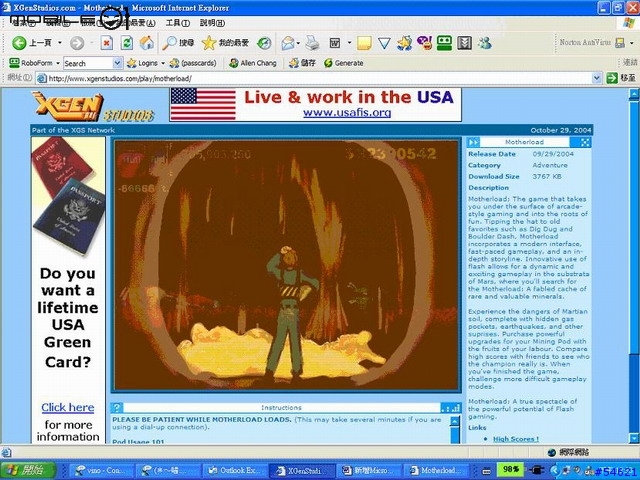The width and height of the screenshot is (640, 480).
Task: Switch to the 新增Micro... taskbar window
Action: [x=369, y=470]
